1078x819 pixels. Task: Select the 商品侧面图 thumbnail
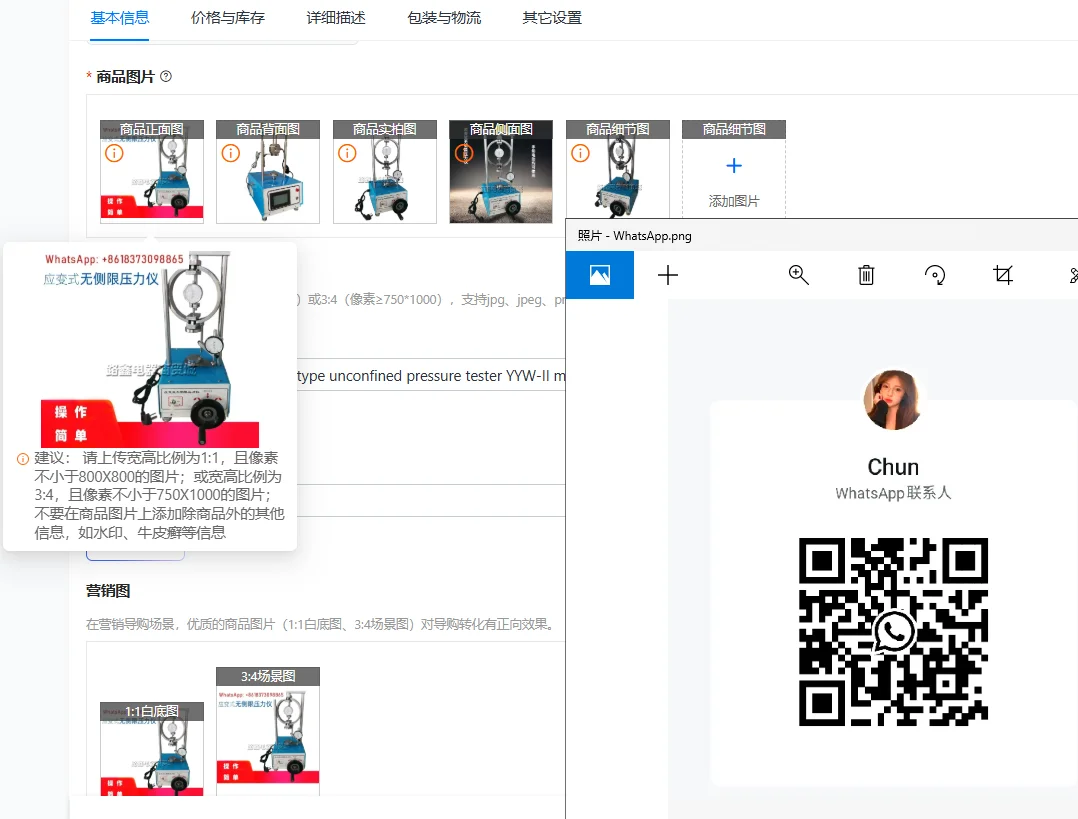[x=501, y=172]
